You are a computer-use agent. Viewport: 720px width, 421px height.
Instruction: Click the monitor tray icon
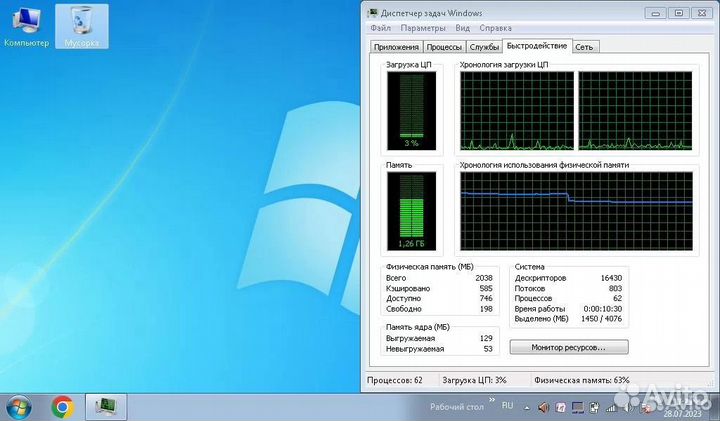[578, 408]
